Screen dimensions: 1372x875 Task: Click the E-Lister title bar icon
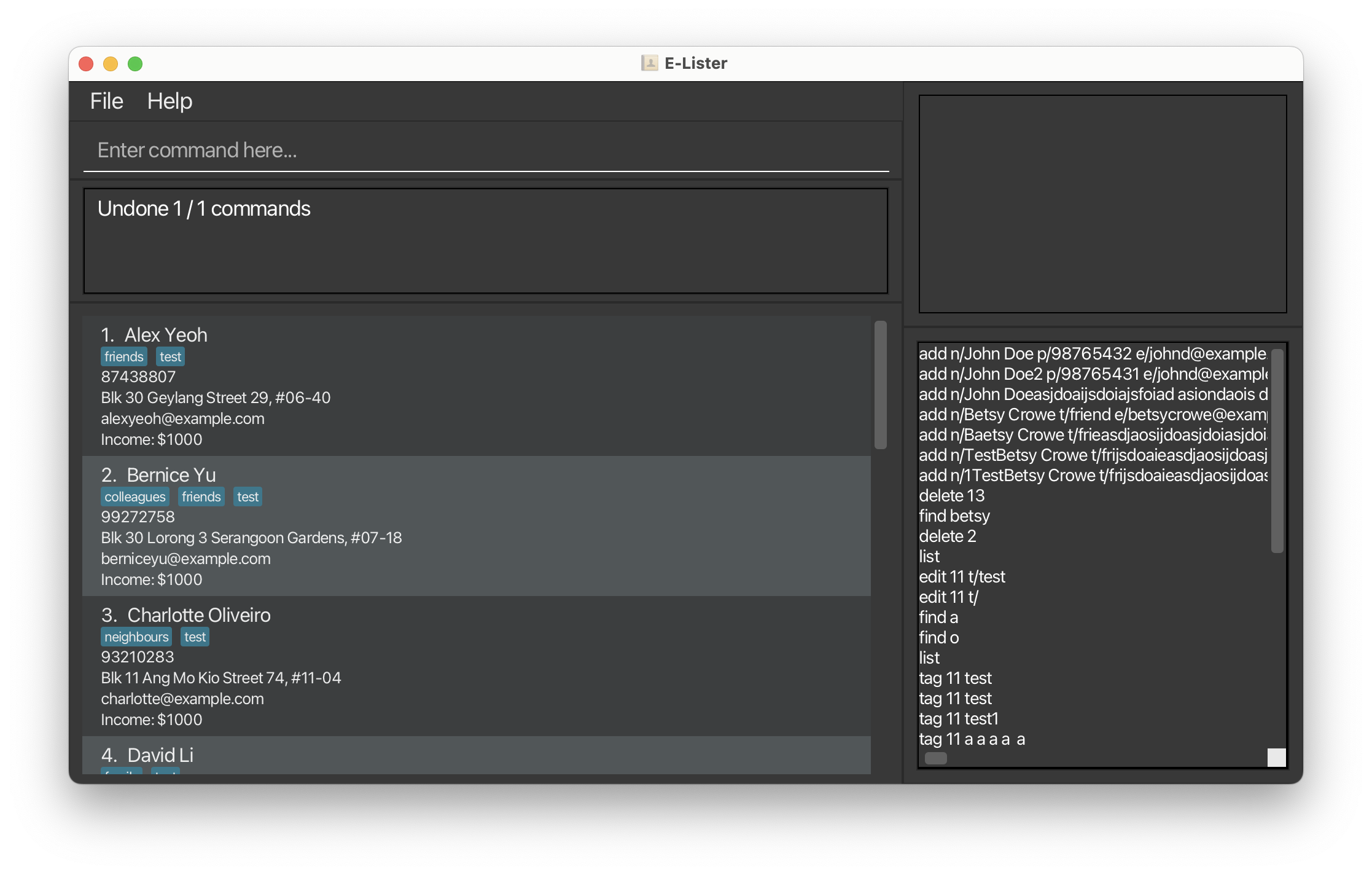click(649, 63)
